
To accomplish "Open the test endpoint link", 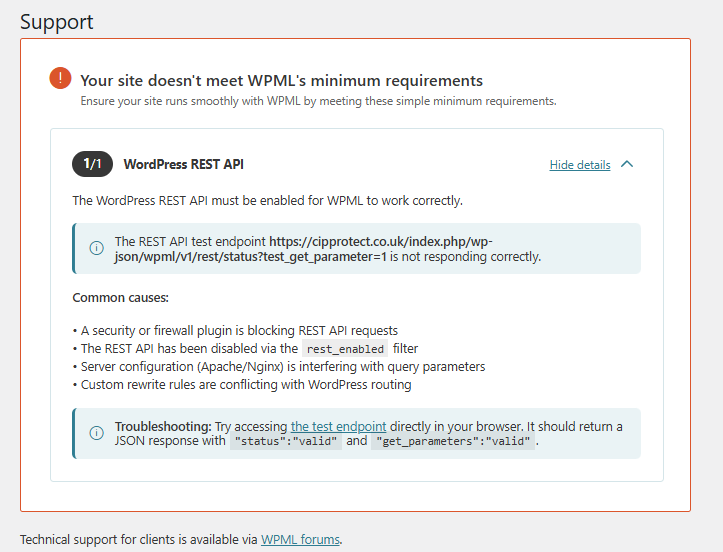I will [338, 426].
